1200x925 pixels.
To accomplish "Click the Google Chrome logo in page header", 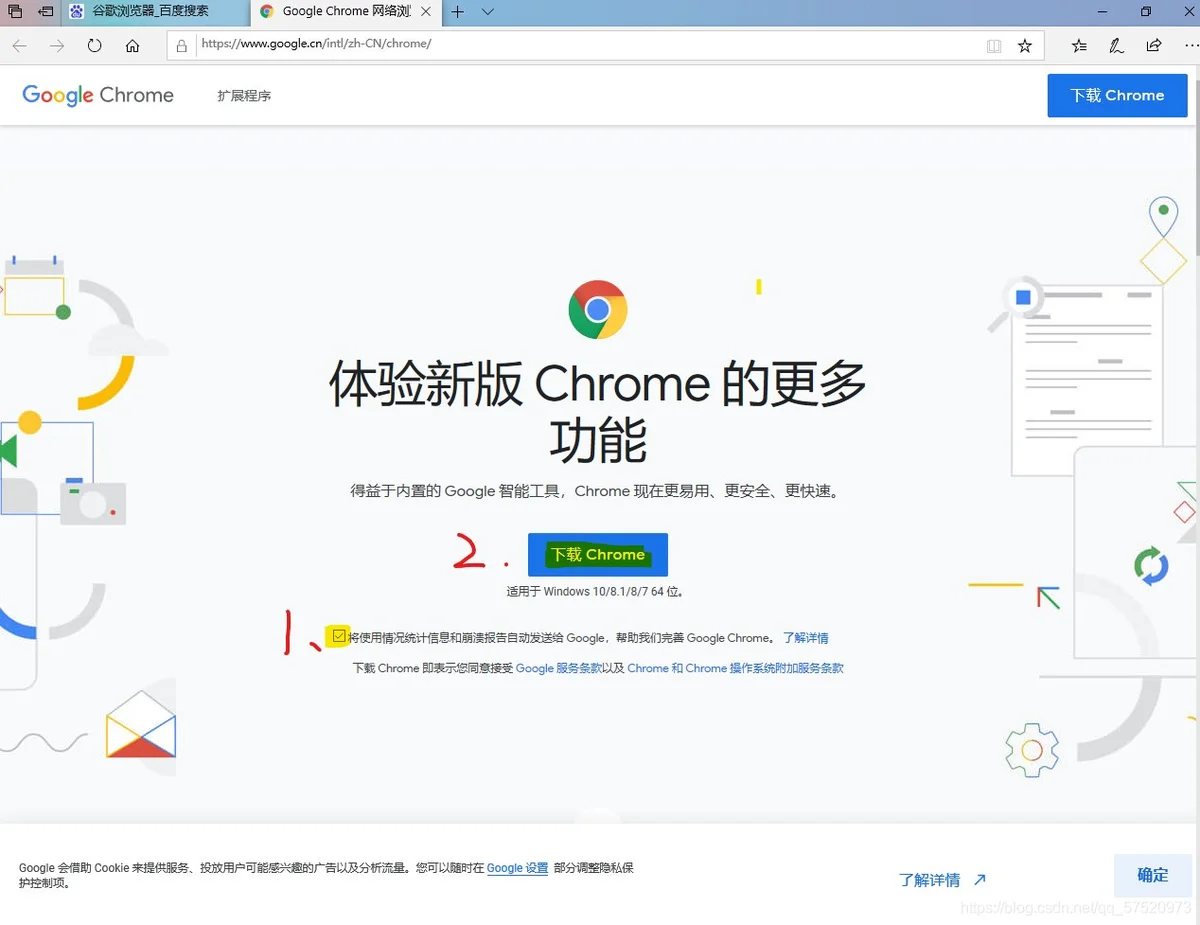I will point(98,95).
